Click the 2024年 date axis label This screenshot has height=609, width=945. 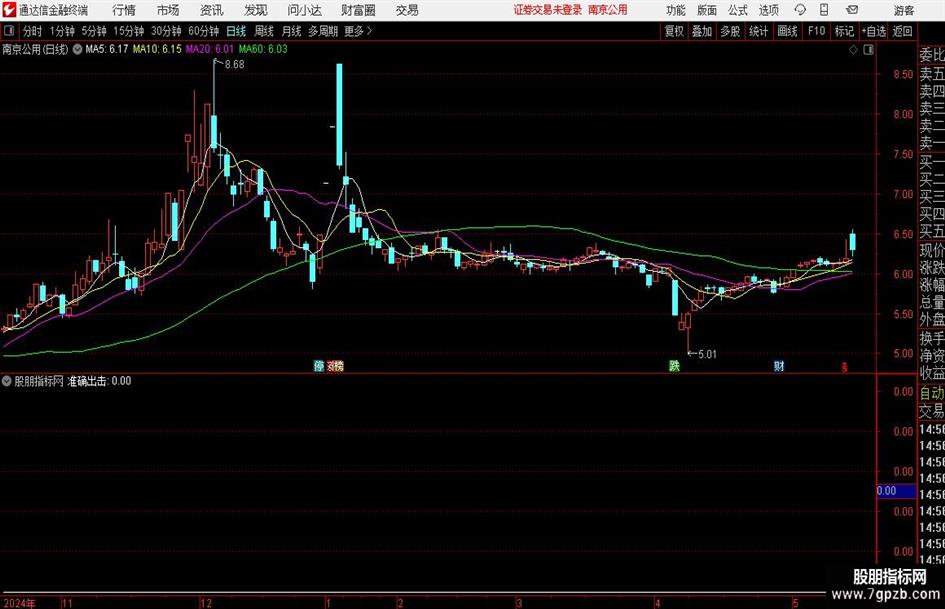click(x=19, y=603)
